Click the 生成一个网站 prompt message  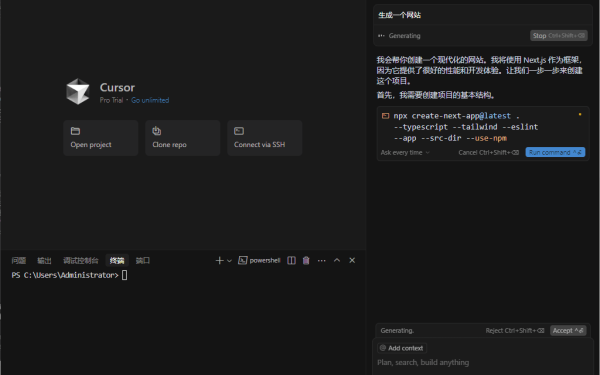pos(399,15)
